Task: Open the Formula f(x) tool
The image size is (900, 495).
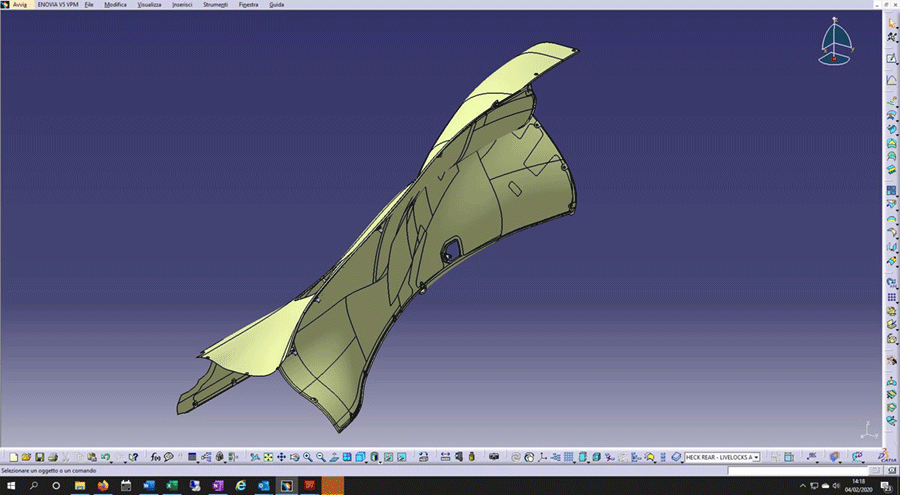Action: tap(155, 457)
